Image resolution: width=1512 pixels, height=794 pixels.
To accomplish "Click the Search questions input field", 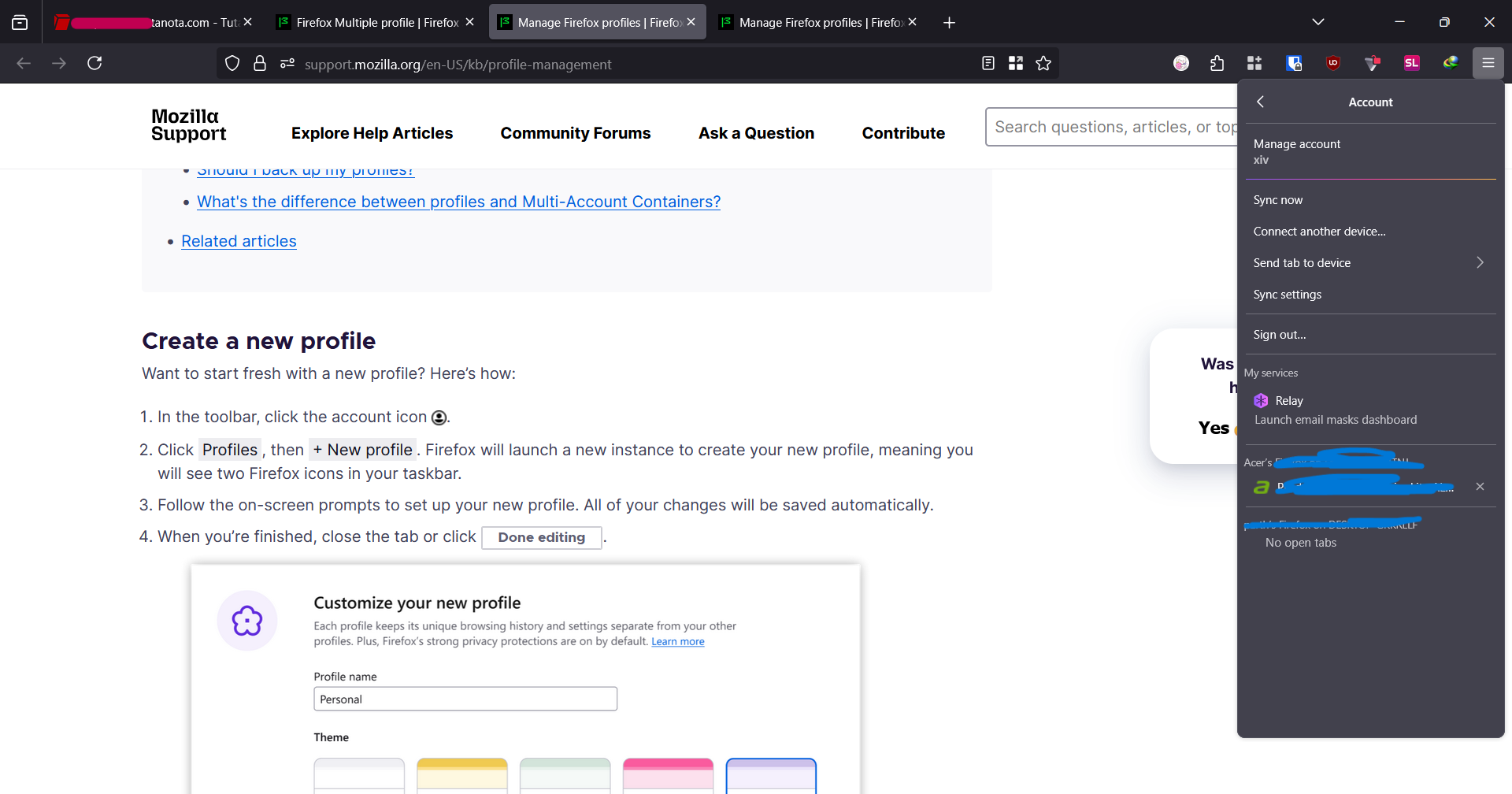I will (1110, 127).
